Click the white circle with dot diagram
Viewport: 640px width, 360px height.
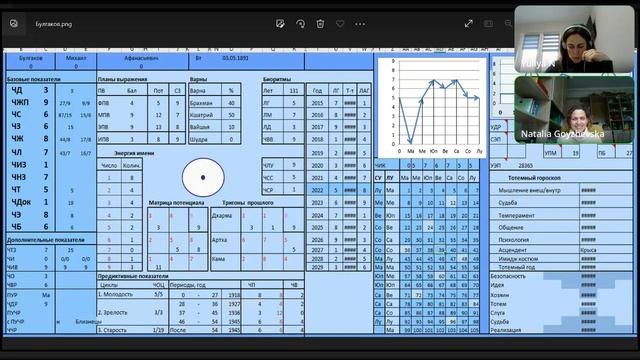pos(203,178)
